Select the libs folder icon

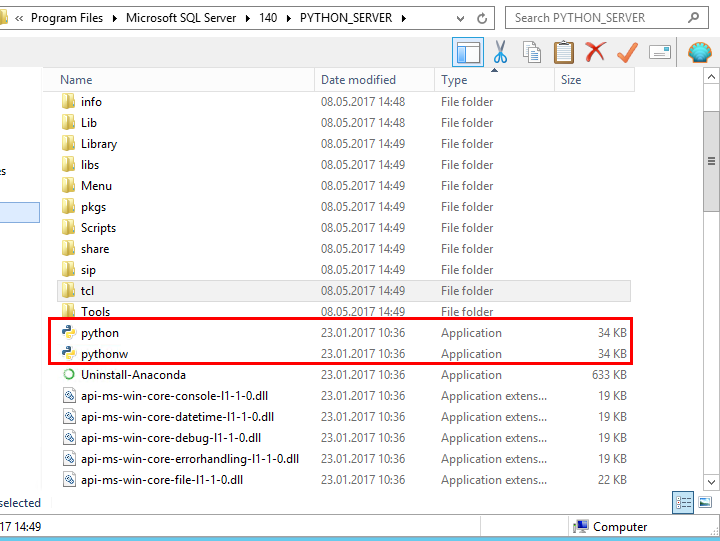click(68, 164)
